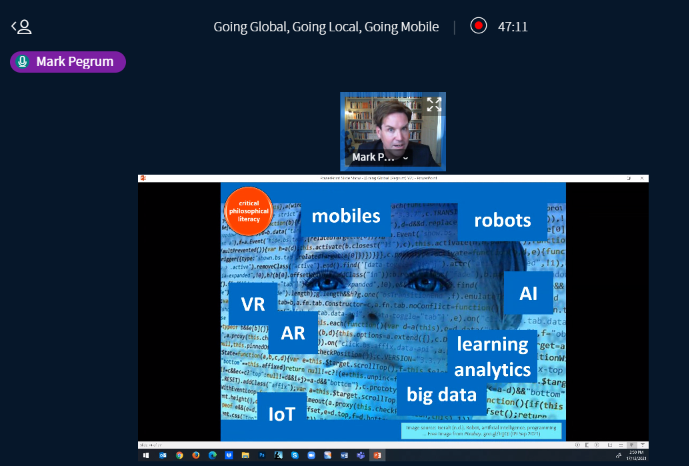689x466 pixels.
Task: Click the 'AI' label on the slide
Action: coord(528,293)
